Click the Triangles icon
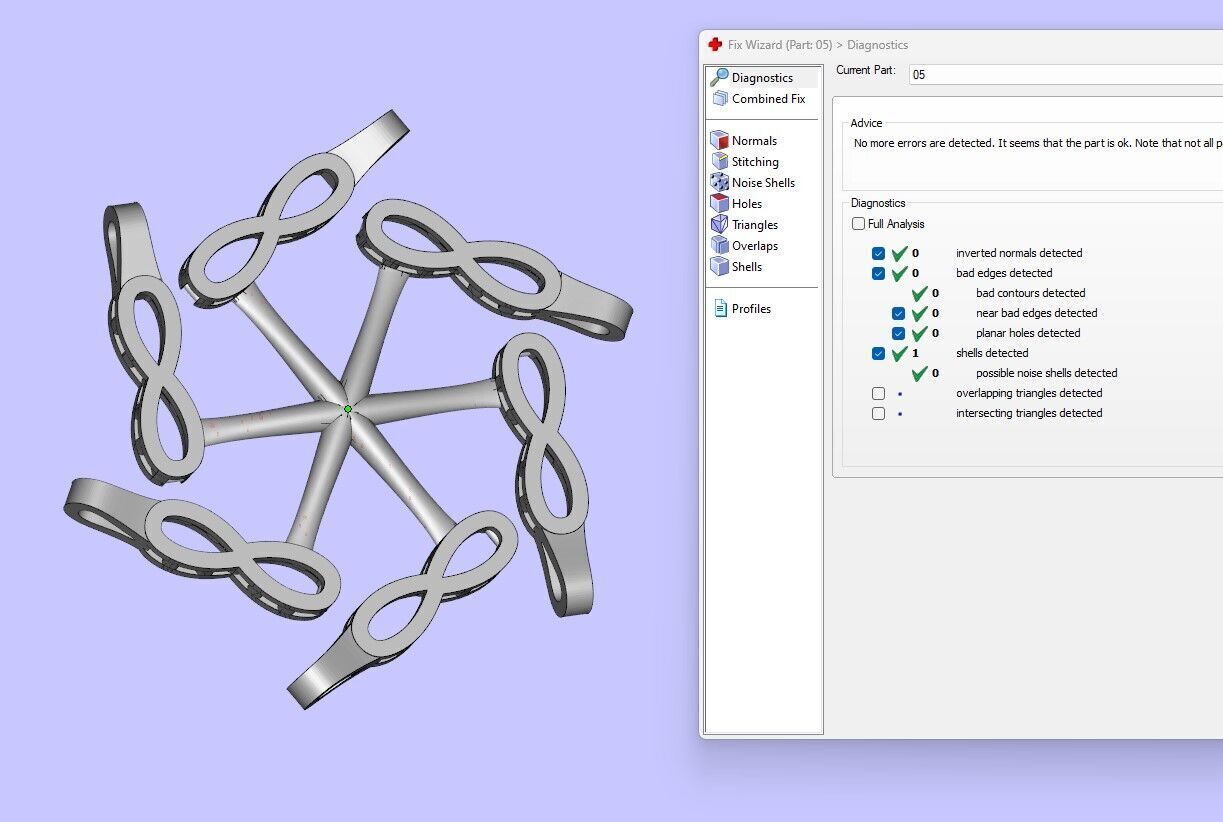1223x822 pixels. pos(719,224)
